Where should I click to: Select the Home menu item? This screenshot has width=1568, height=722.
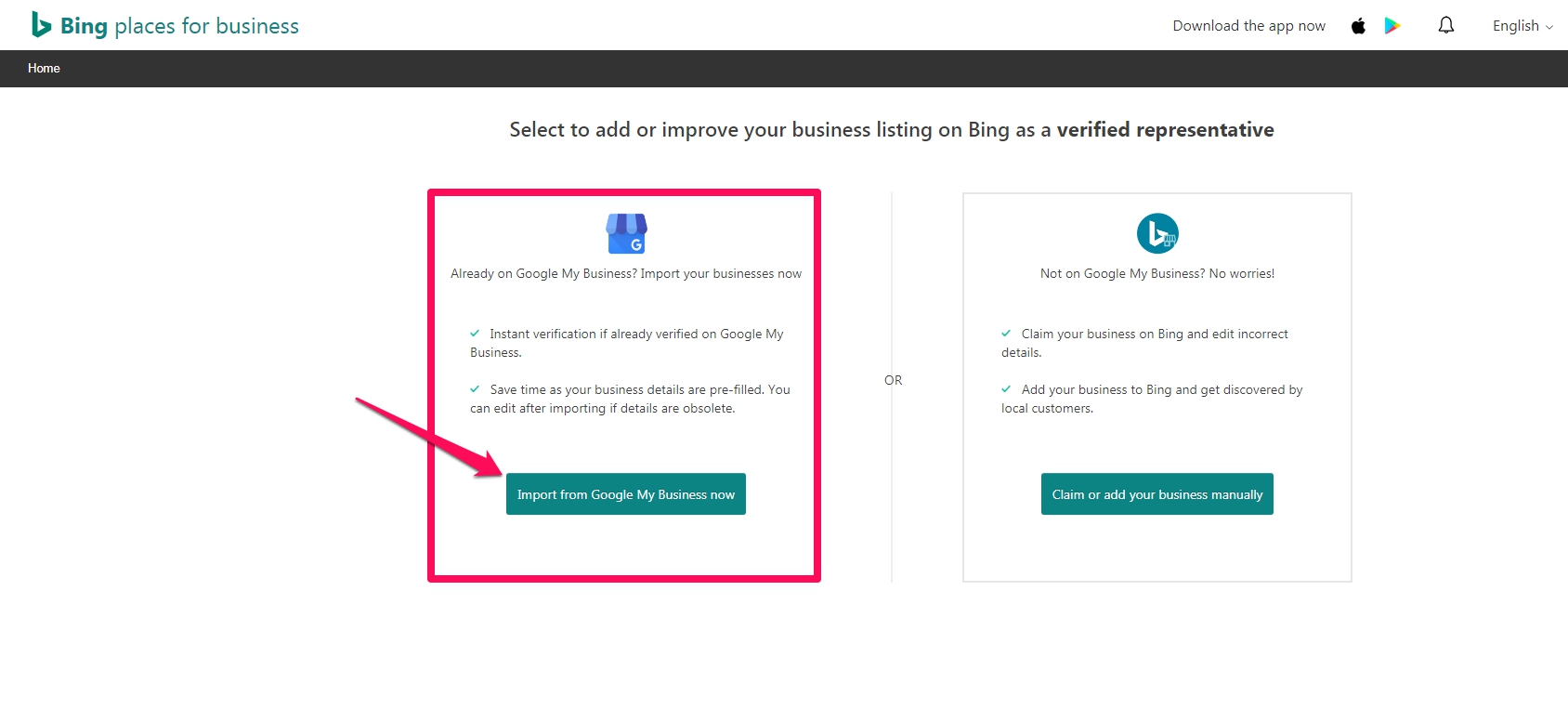pyautogui.click(x=44, y=68)
